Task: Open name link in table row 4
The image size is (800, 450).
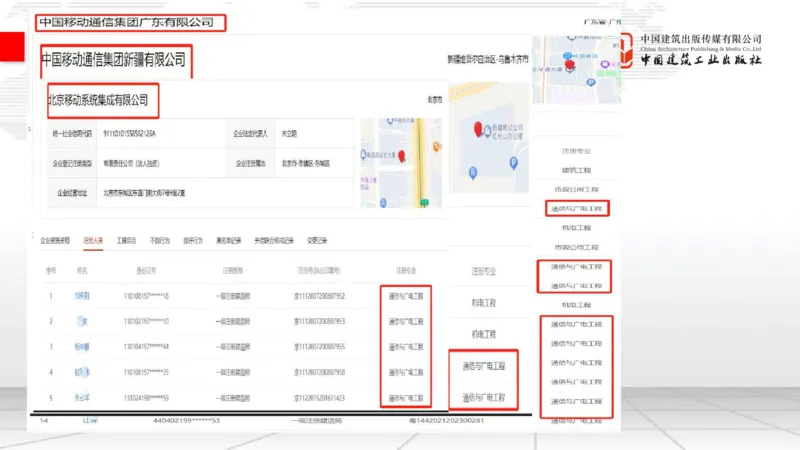Action: coord(82,372)
